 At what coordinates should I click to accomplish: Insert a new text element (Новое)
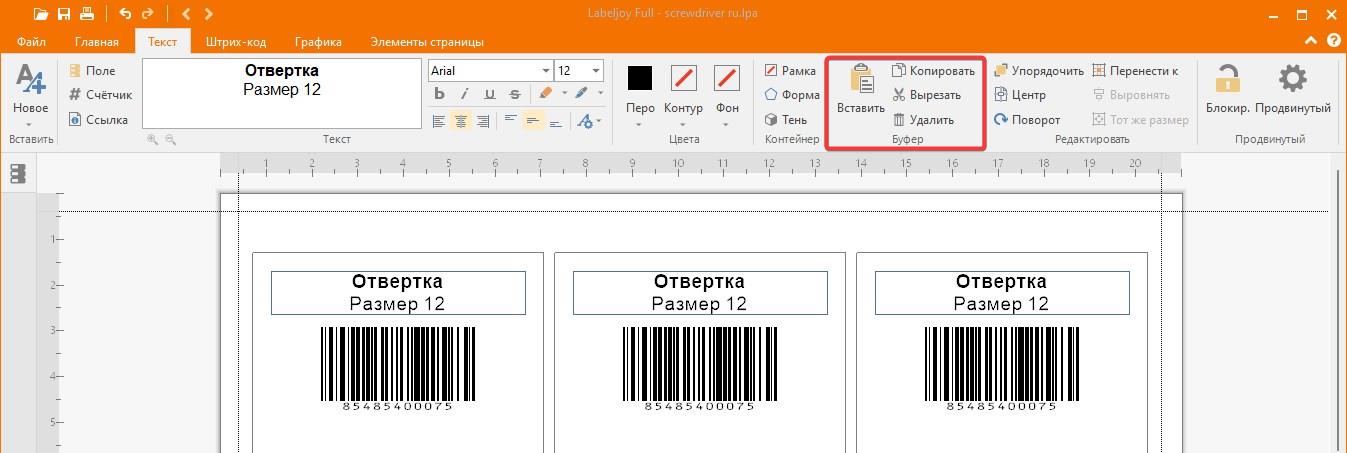tap(30, 88)
